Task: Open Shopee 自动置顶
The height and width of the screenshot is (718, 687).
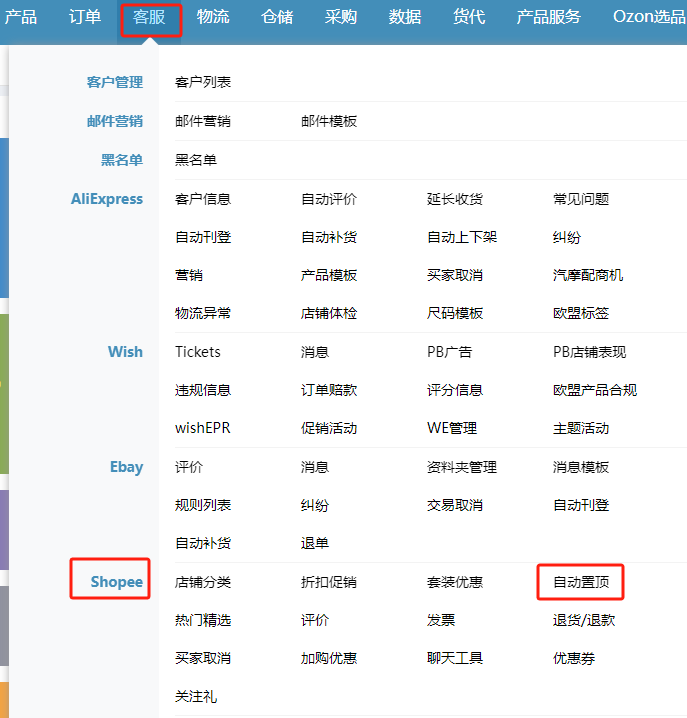Action: pyautogui.click(x=581, y=582)
